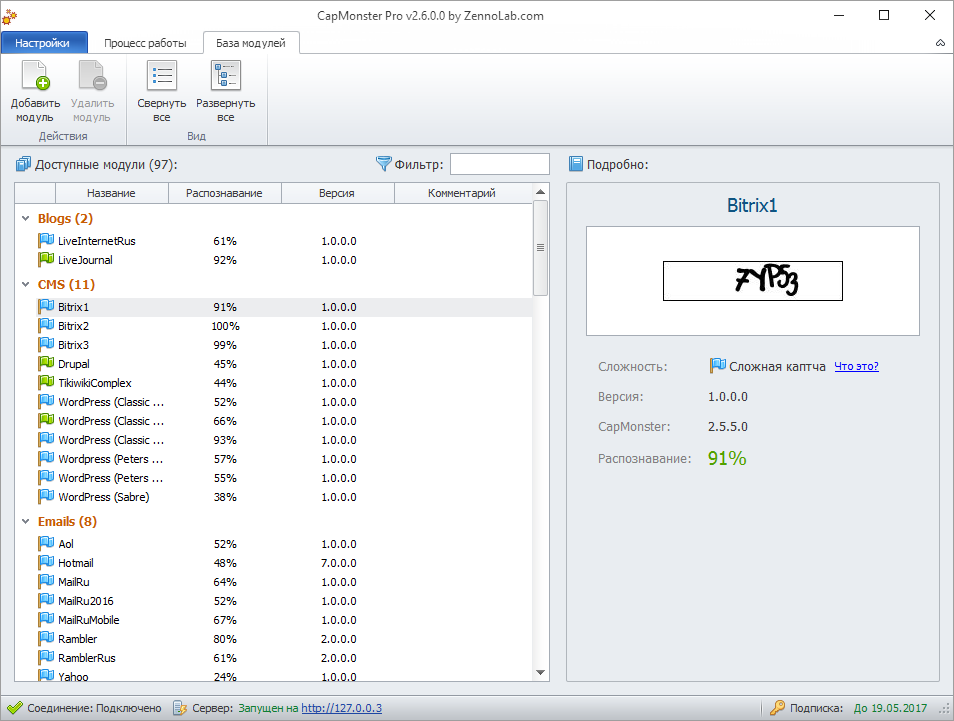Screen dimensions: 954x721
Task: Click the green connection checkmark icon
Action: [15, 708]
